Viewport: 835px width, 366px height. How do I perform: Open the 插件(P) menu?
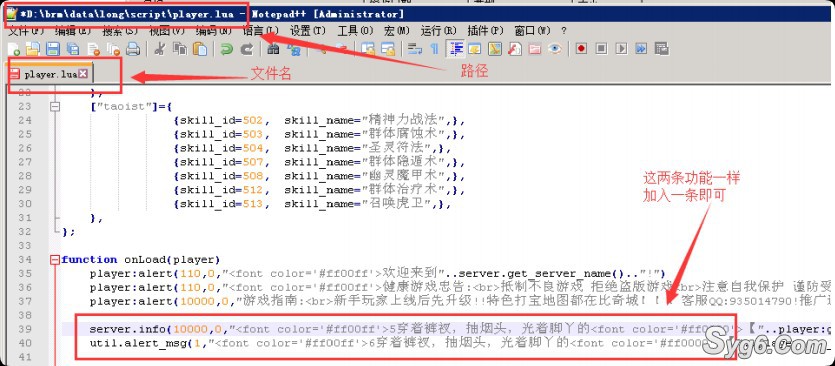point(486,30)
